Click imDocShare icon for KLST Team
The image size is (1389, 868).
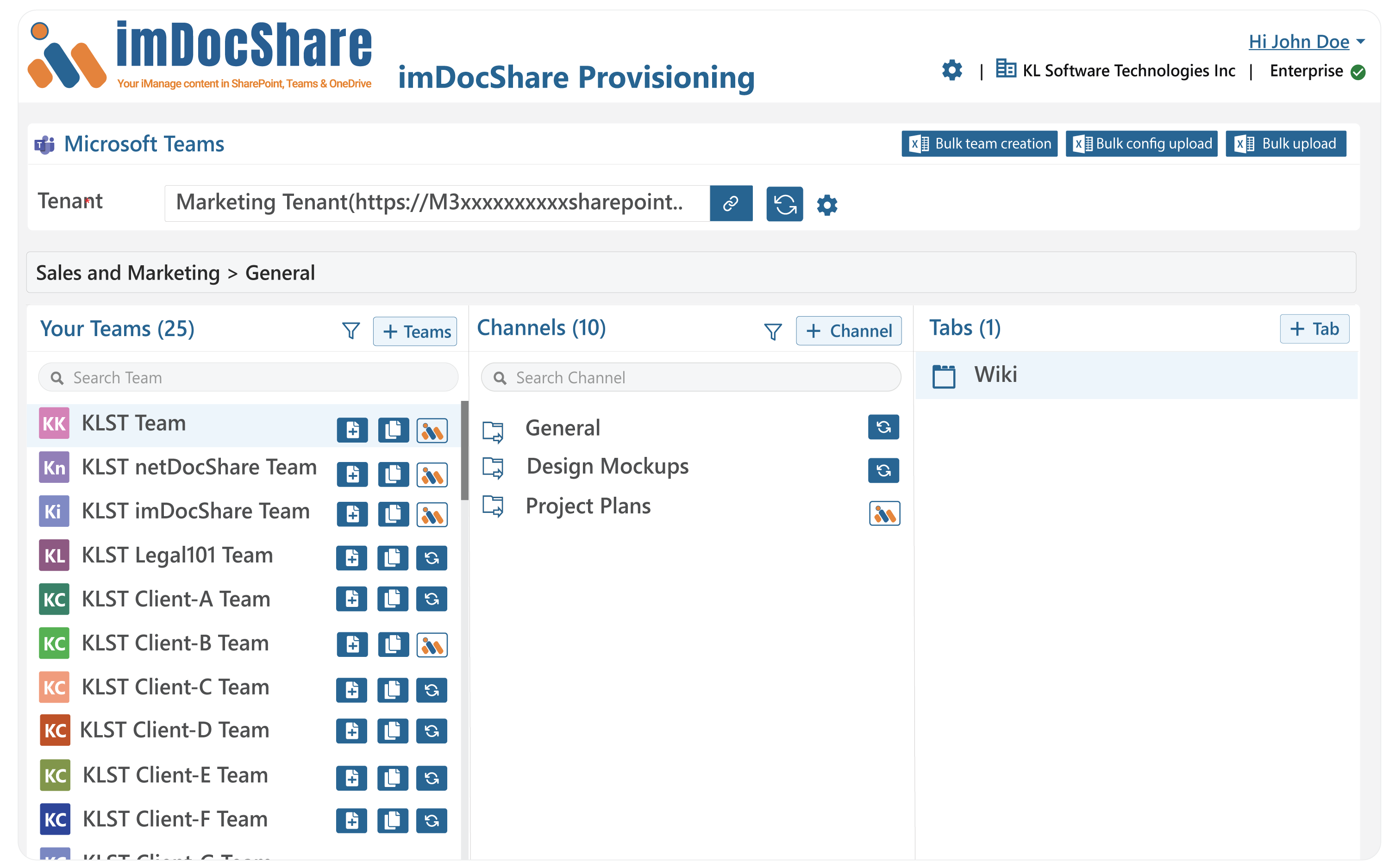click(x=432, y=430)
